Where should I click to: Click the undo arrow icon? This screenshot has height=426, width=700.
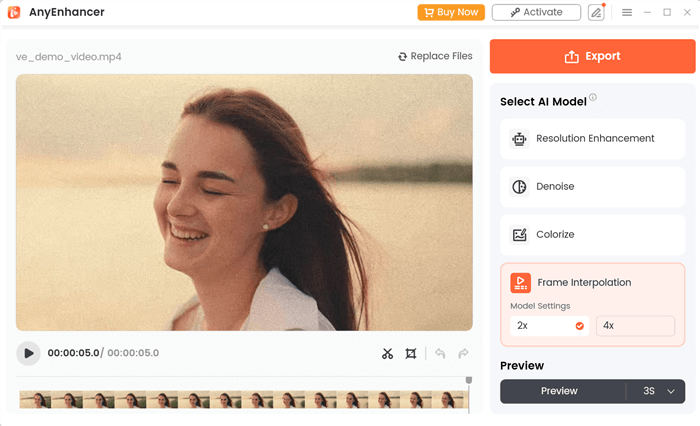[x=440, y=354]
